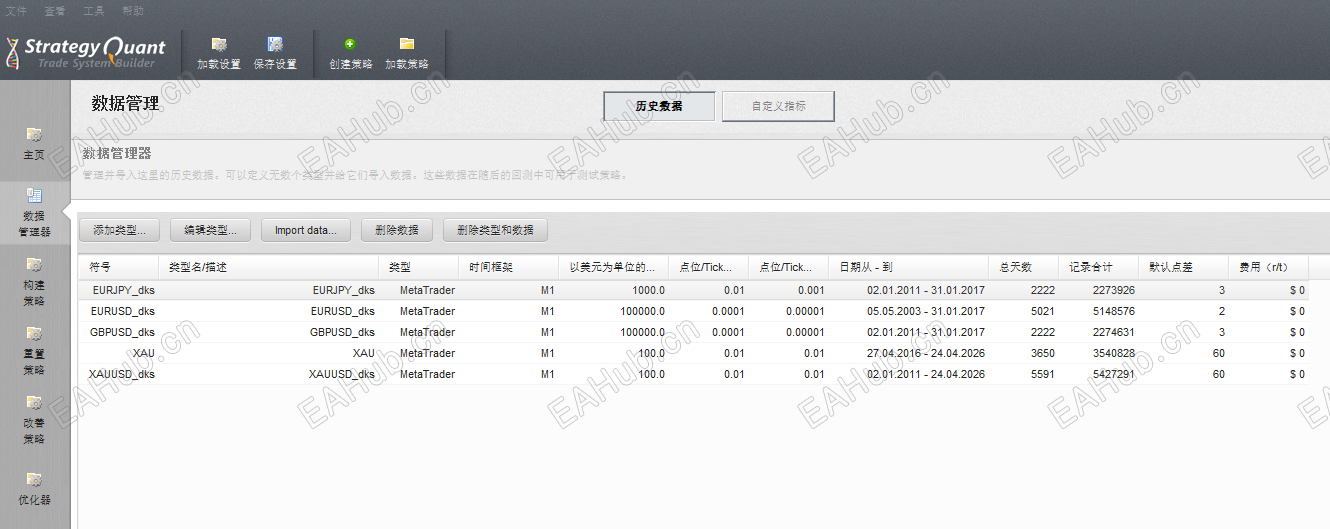Click MetaTrader type in GBPUSD_dks row
Viewport: 1330px width, 529px height.
pos(427,332)
